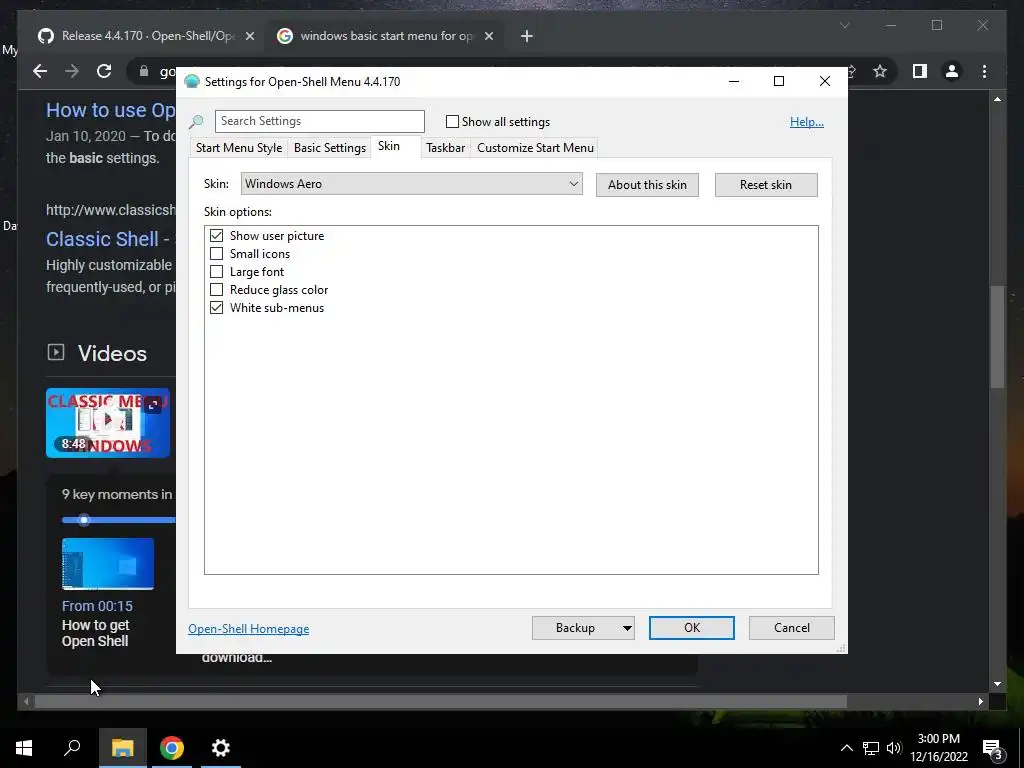Click Chrome's forward arrow
Screen dimensions: 1024x768
tap(72, 71)
